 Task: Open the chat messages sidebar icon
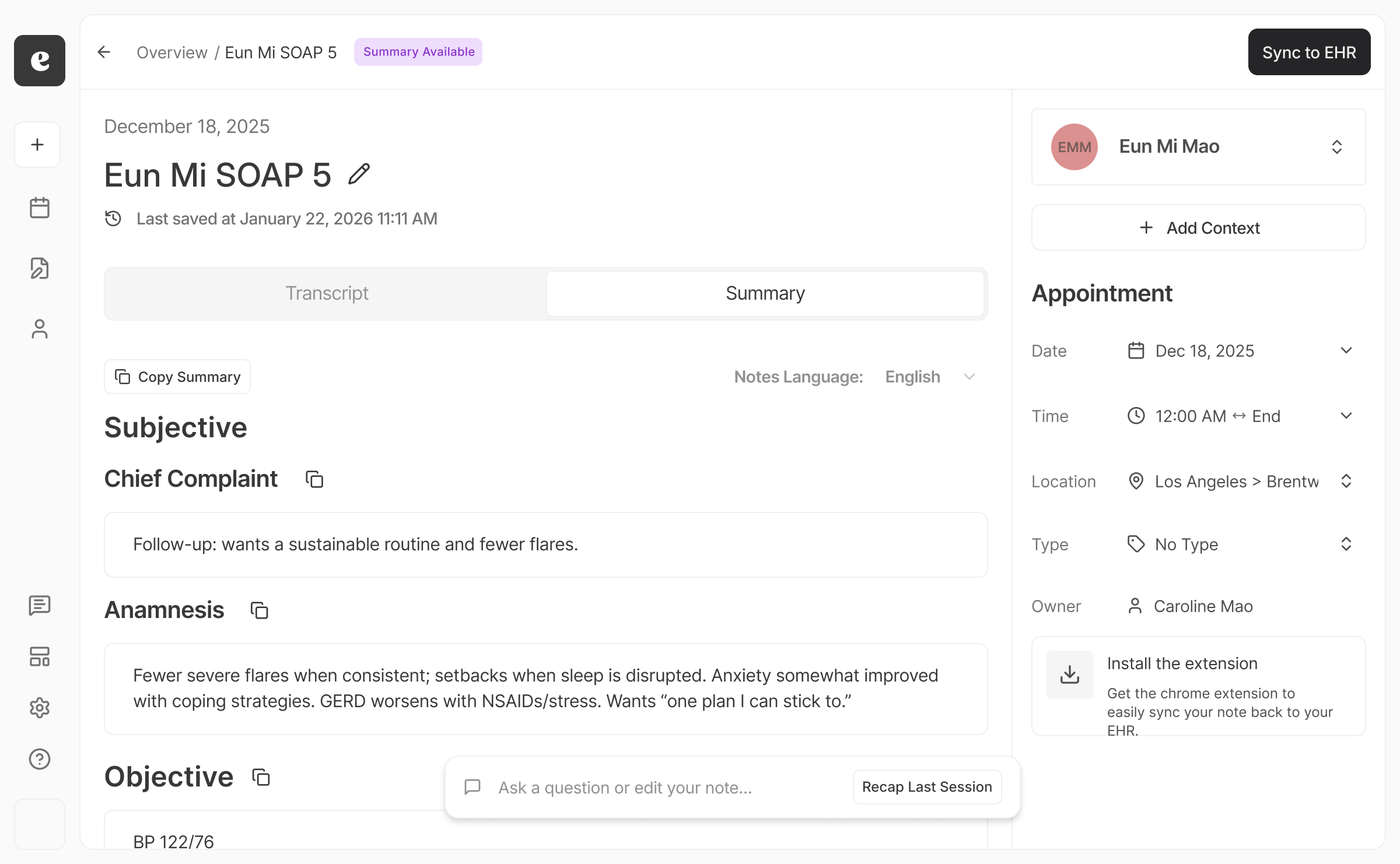(x=40, y=605)
